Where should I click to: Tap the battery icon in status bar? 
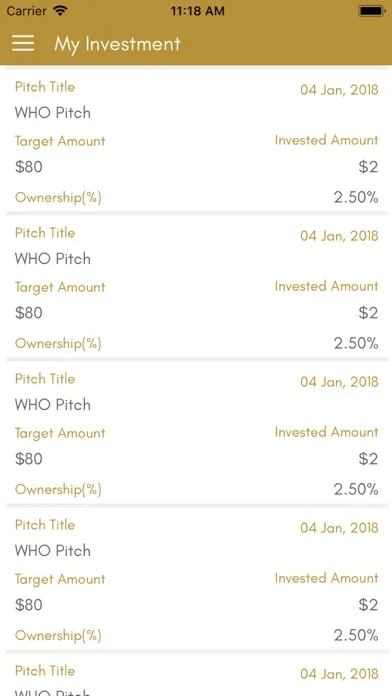click(x=372, y=11)
